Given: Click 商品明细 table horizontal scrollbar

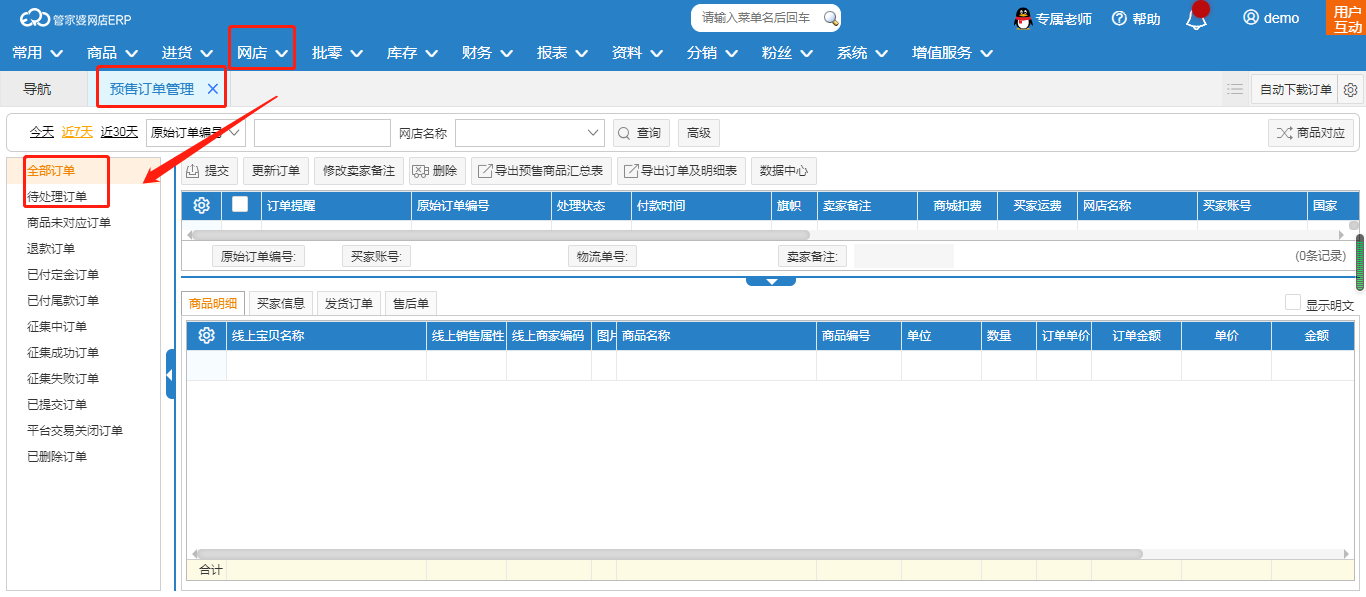Looking at the screenshot, I should (669, 553).
